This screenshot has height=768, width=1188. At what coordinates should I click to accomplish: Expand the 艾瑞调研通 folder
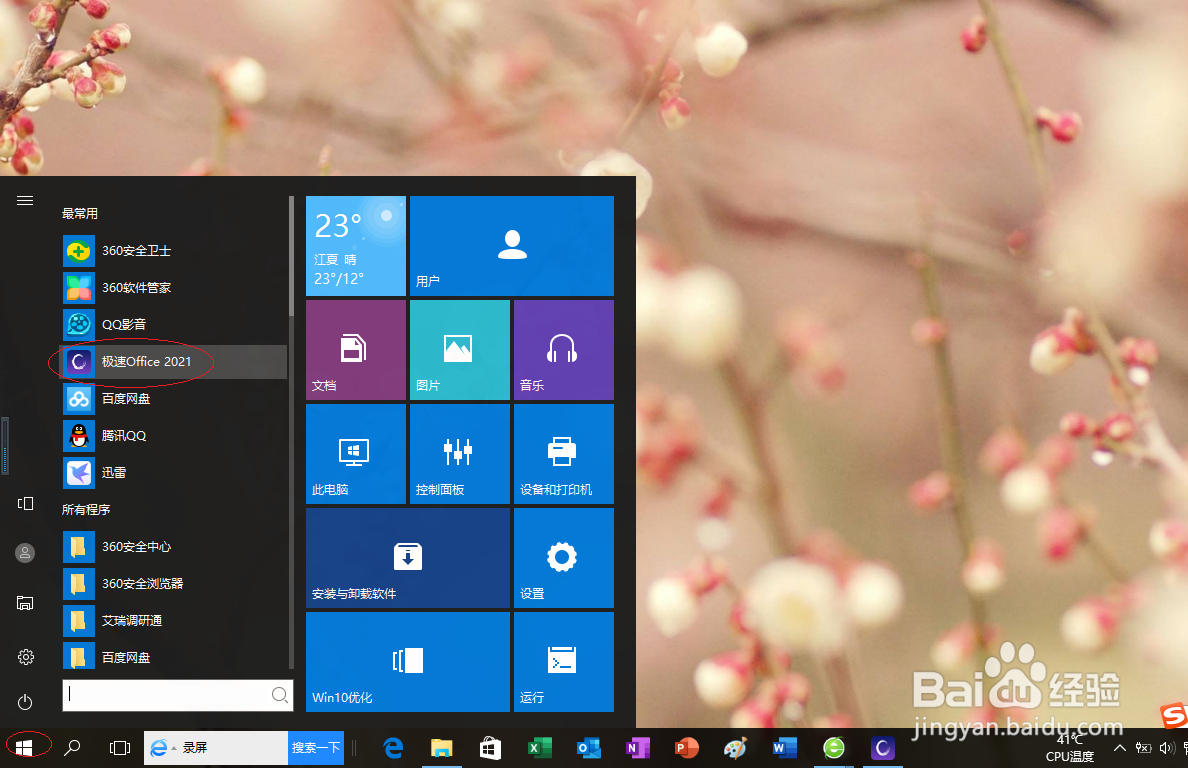coord(174,621)
